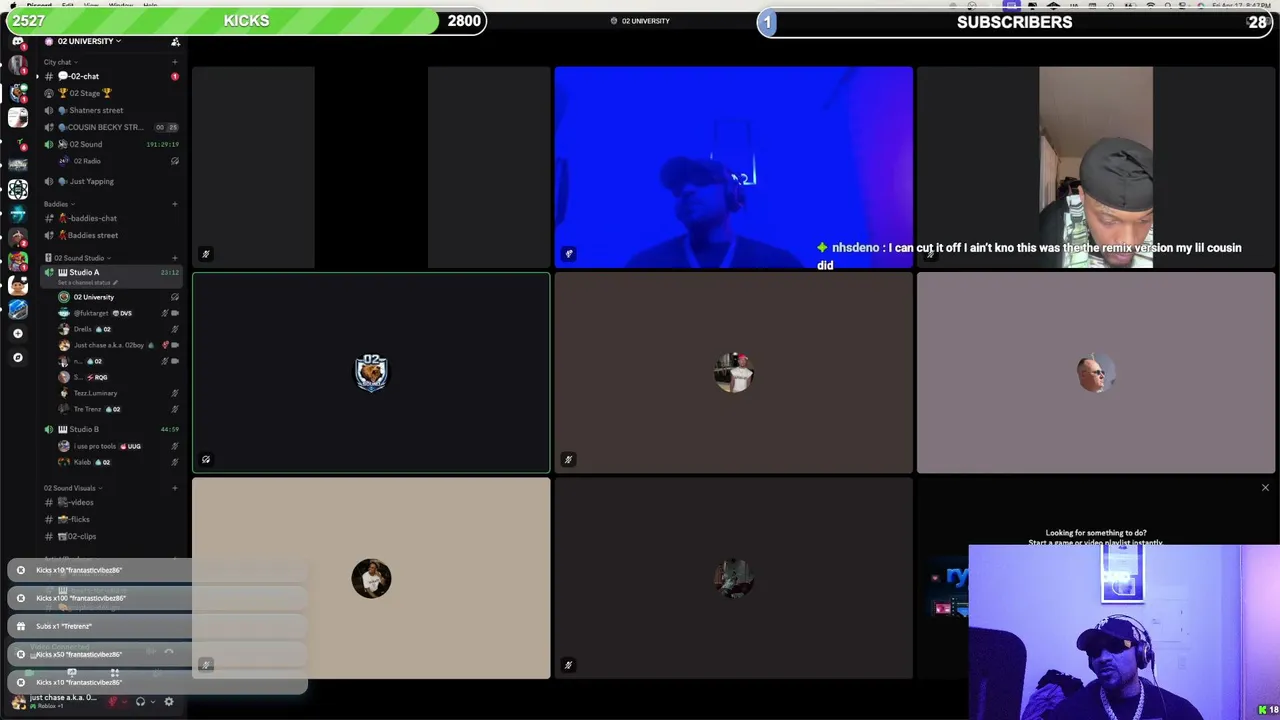
Task: Dismiss the Looking for something to do prompt
Action: [1265, 488]
